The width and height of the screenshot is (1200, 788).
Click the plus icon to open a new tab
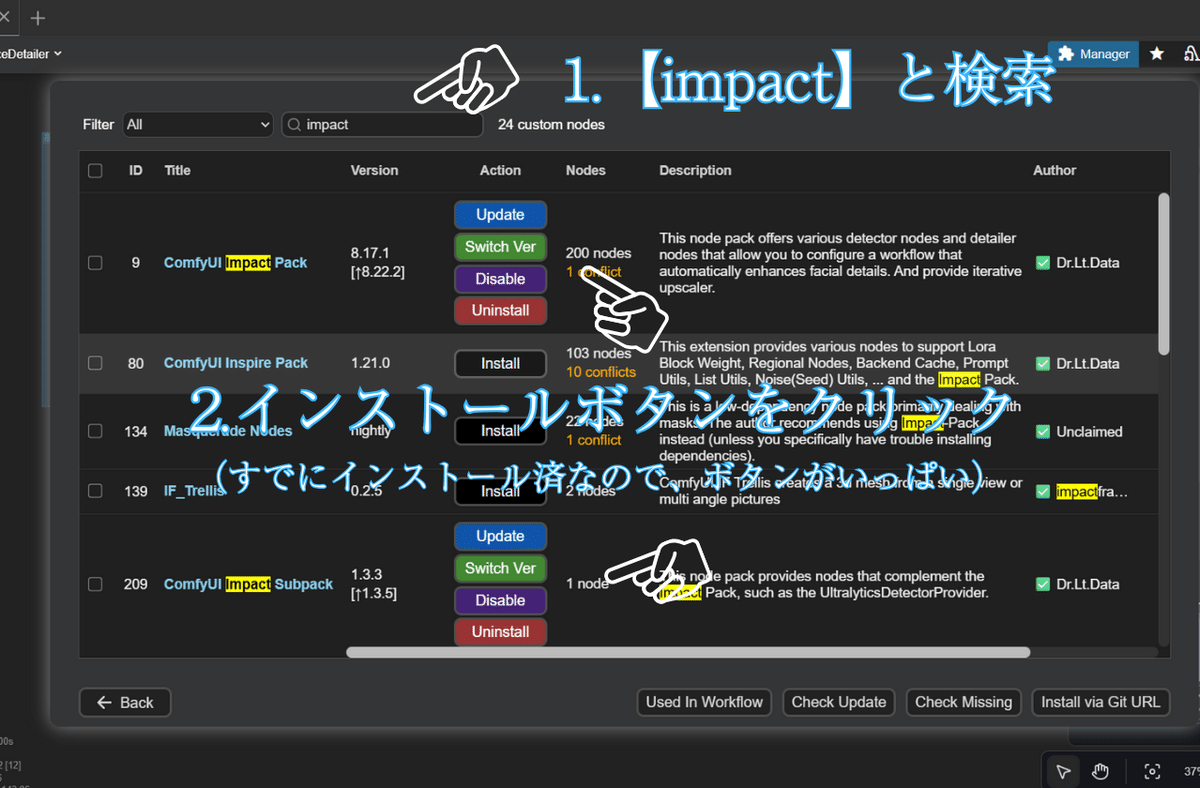(37, 17)
